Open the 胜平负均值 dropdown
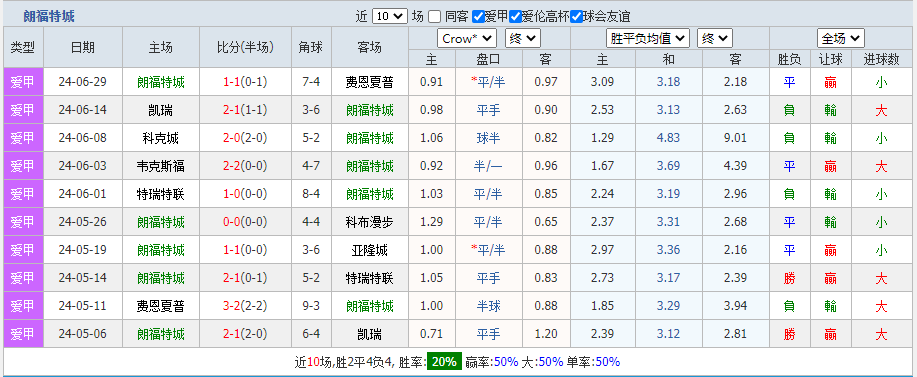 coord(649,39)
